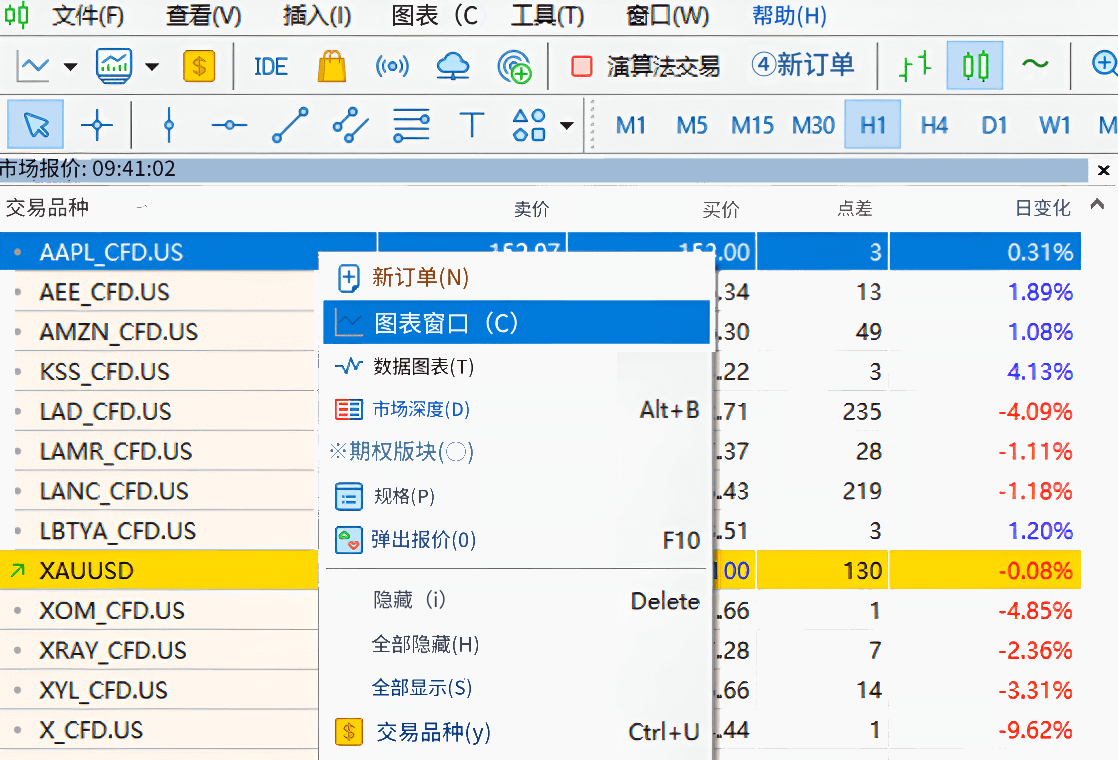
Task: Expand the shapes tool dropdown arrow
Action: (567, 126)
